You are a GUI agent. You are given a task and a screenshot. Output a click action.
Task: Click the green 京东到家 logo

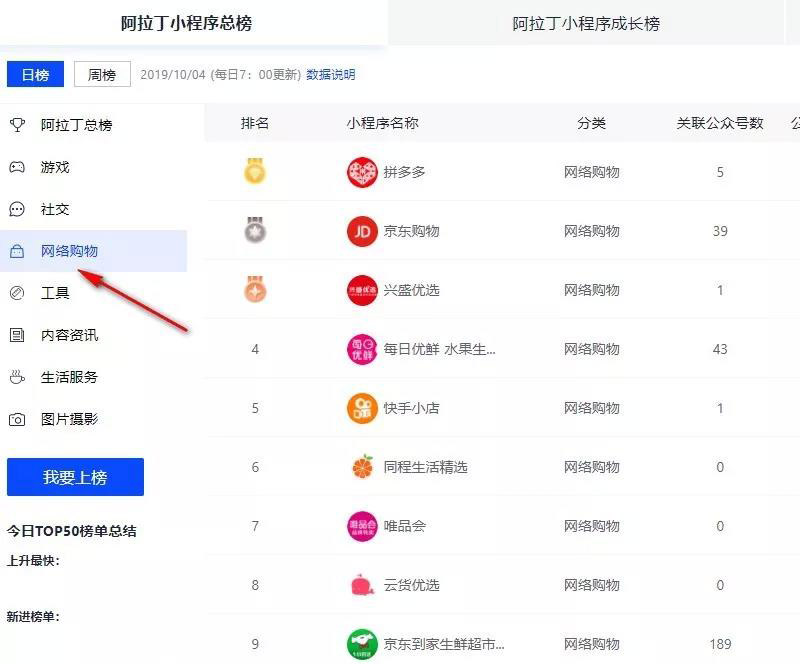(x=362, y=644)
